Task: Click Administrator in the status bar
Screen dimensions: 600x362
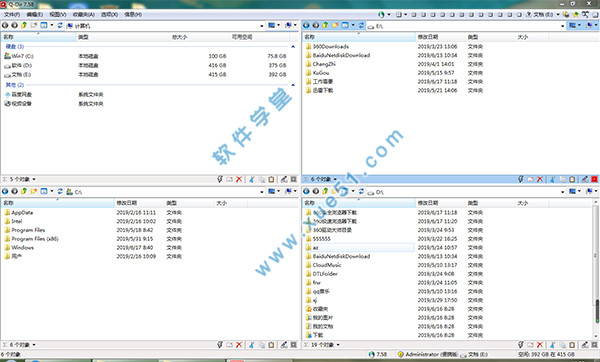Action: point(422,354)
